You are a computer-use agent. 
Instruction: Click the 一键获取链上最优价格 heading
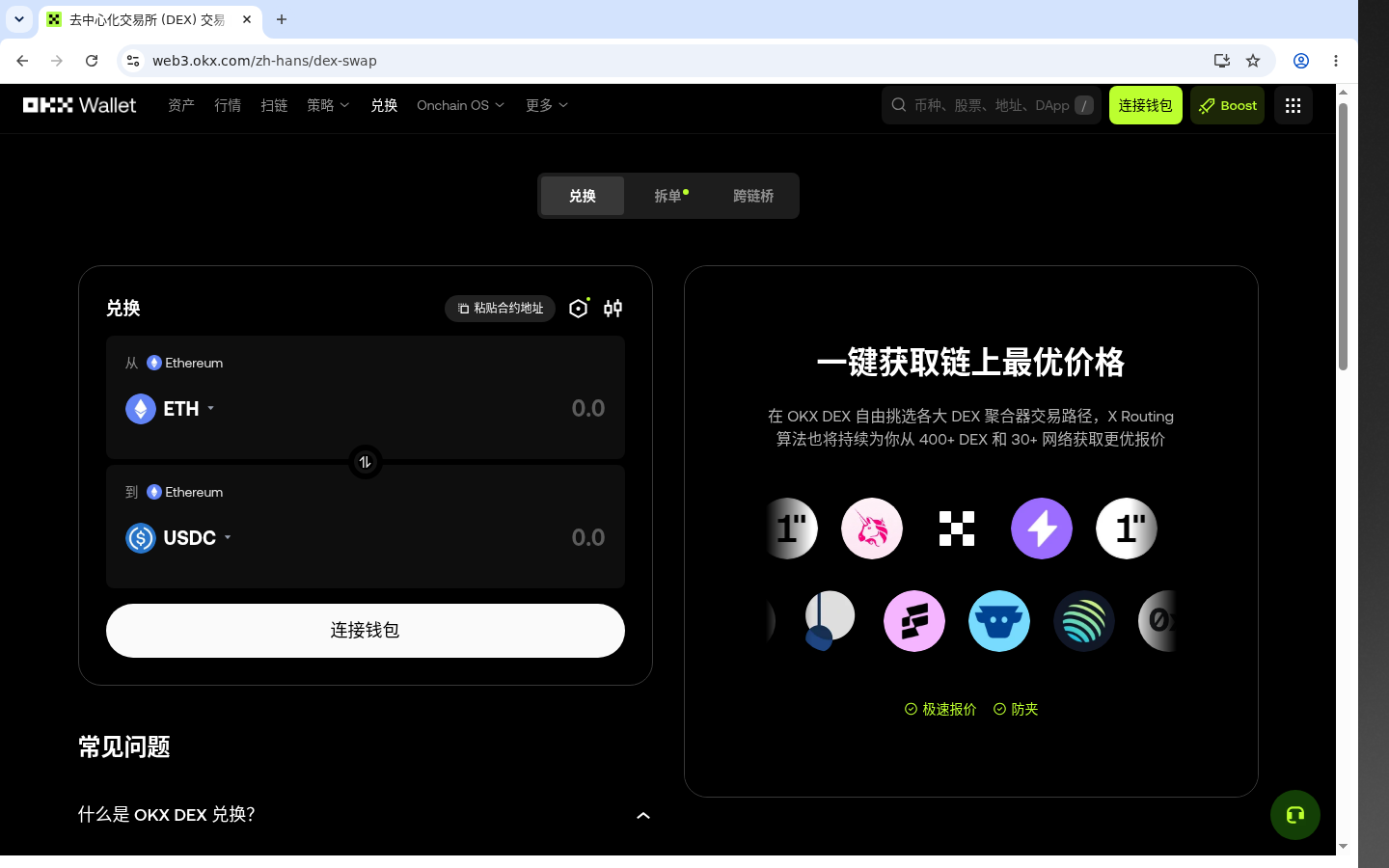coord(970,363)
